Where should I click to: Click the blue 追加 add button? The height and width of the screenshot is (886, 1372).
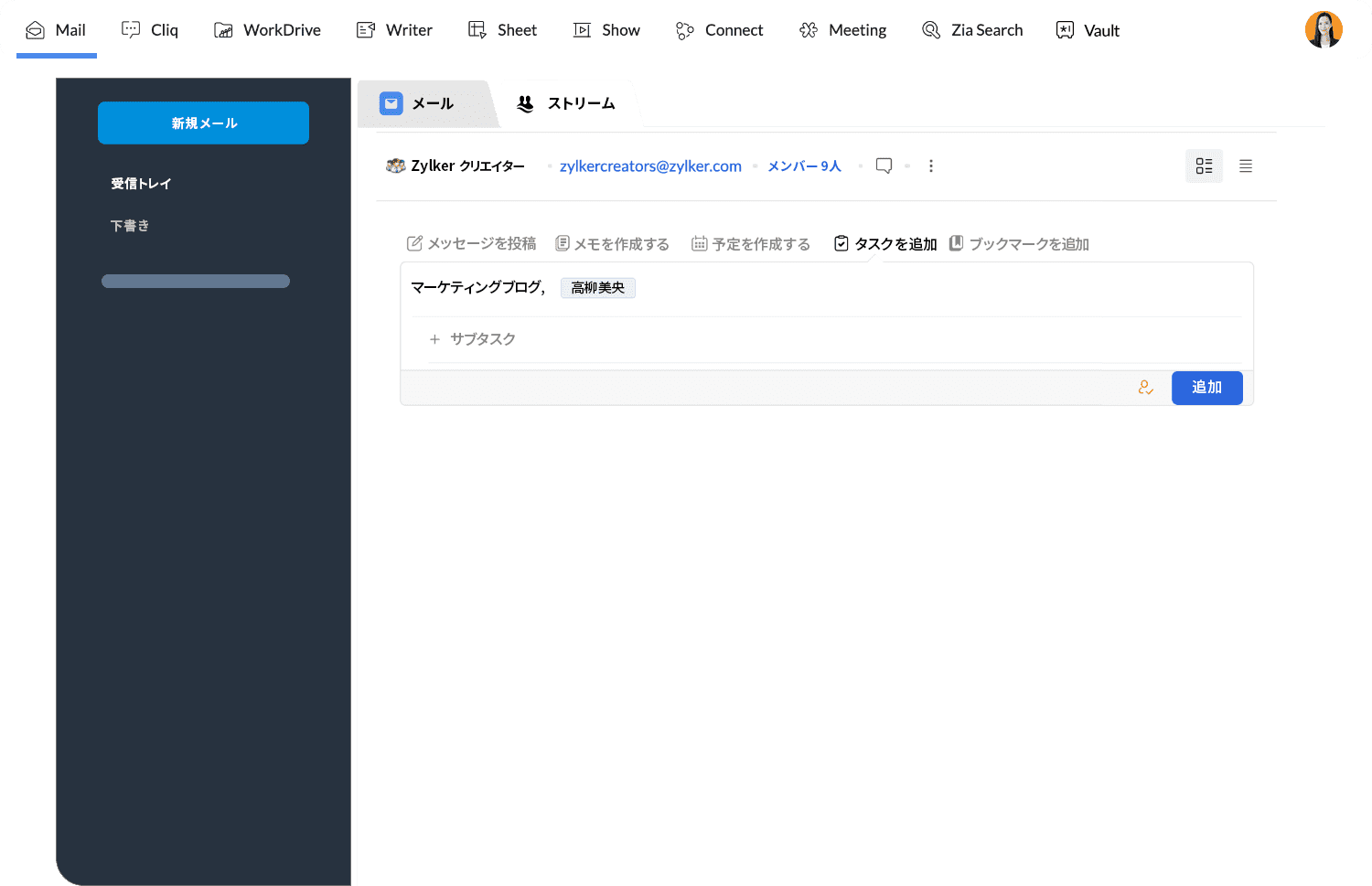tap(1207, 388)
